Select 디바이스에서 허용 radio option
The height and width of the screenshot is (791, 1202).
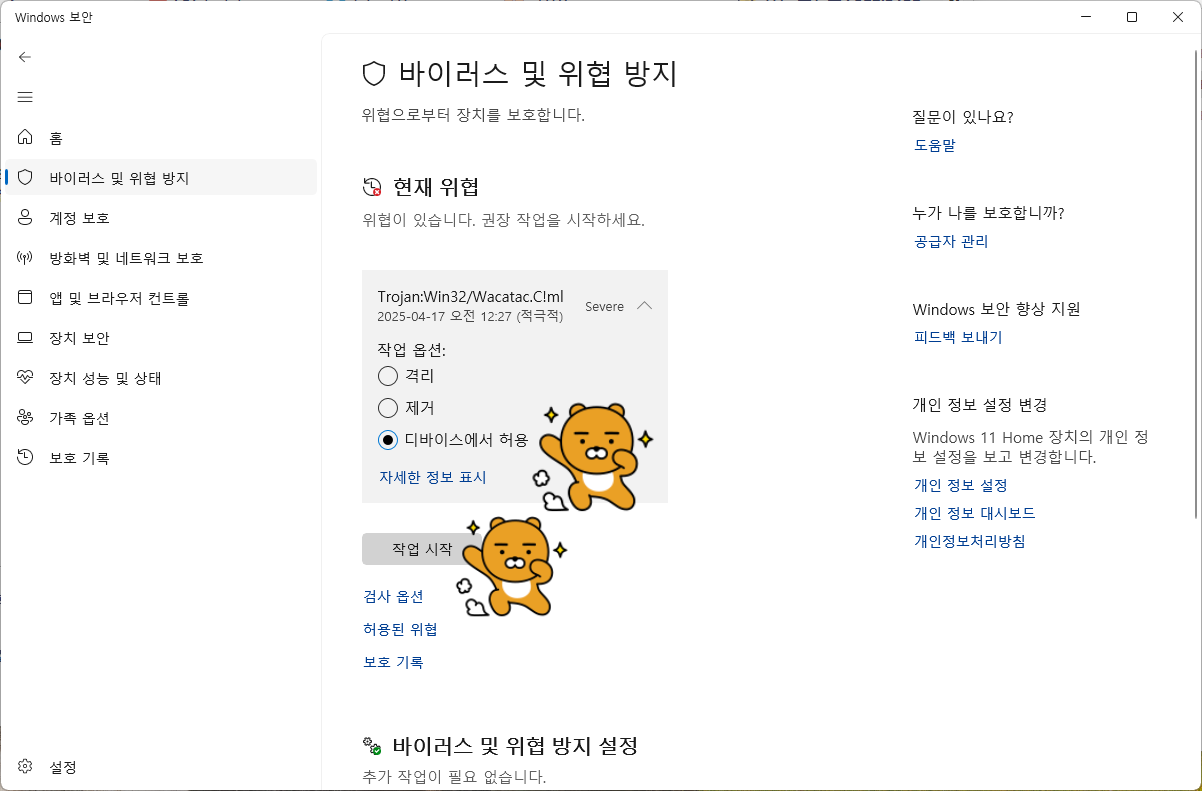click(388, 440)
